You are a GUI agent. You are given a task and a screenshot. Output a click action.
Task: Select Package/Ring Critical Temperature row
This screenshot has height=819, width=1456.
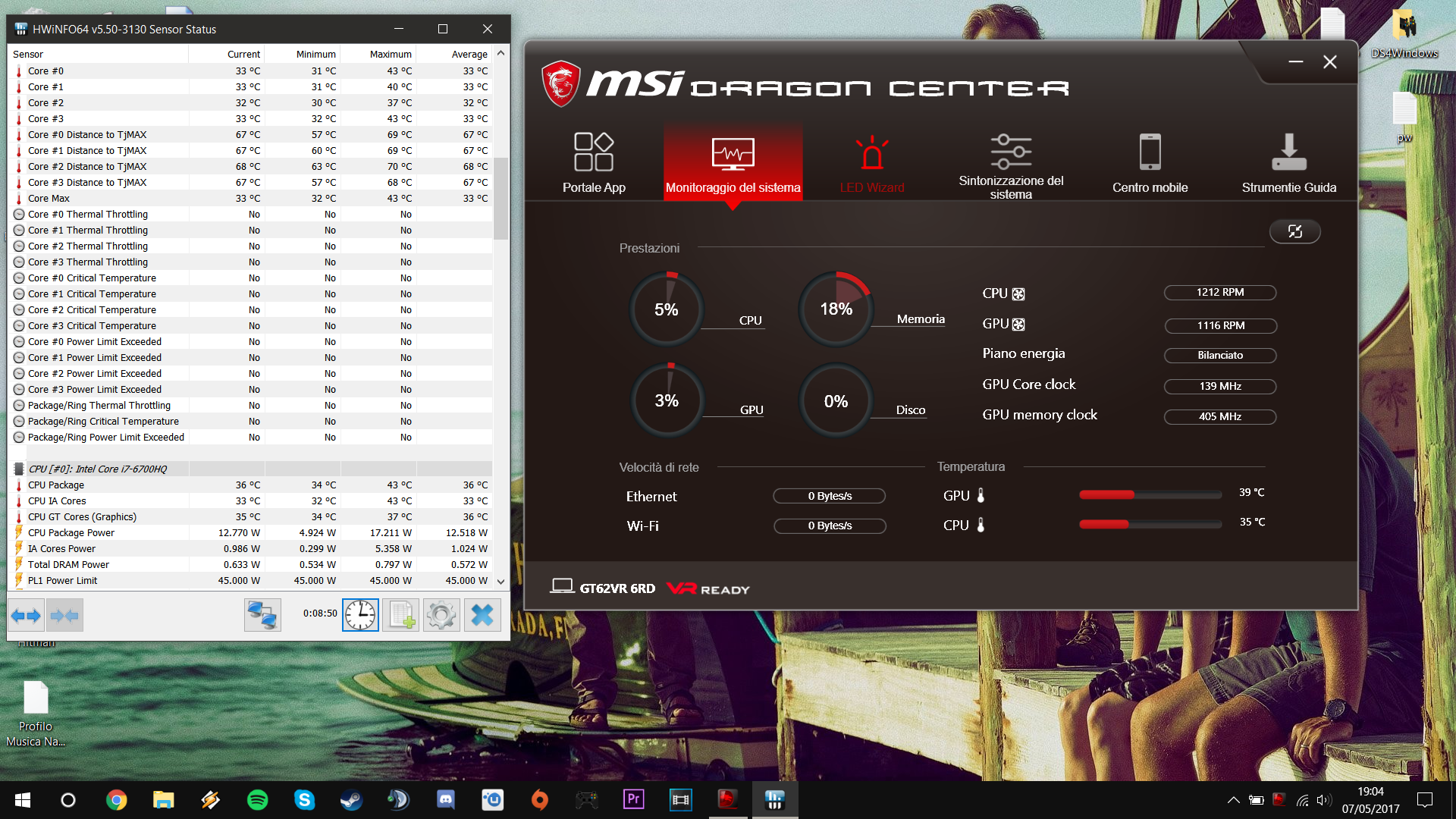click(x=250, y=422)
